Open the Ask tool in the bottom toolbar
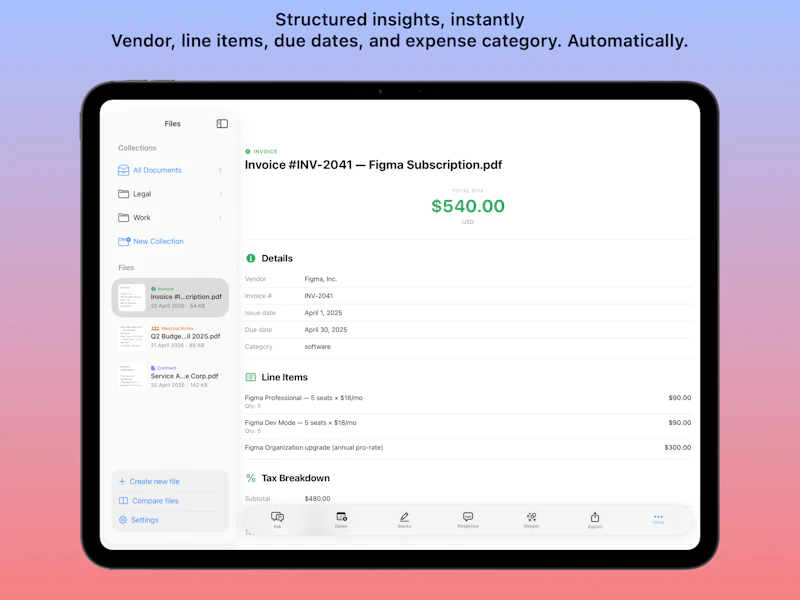Viewport: 800px width, 600px height. (277, 515)
